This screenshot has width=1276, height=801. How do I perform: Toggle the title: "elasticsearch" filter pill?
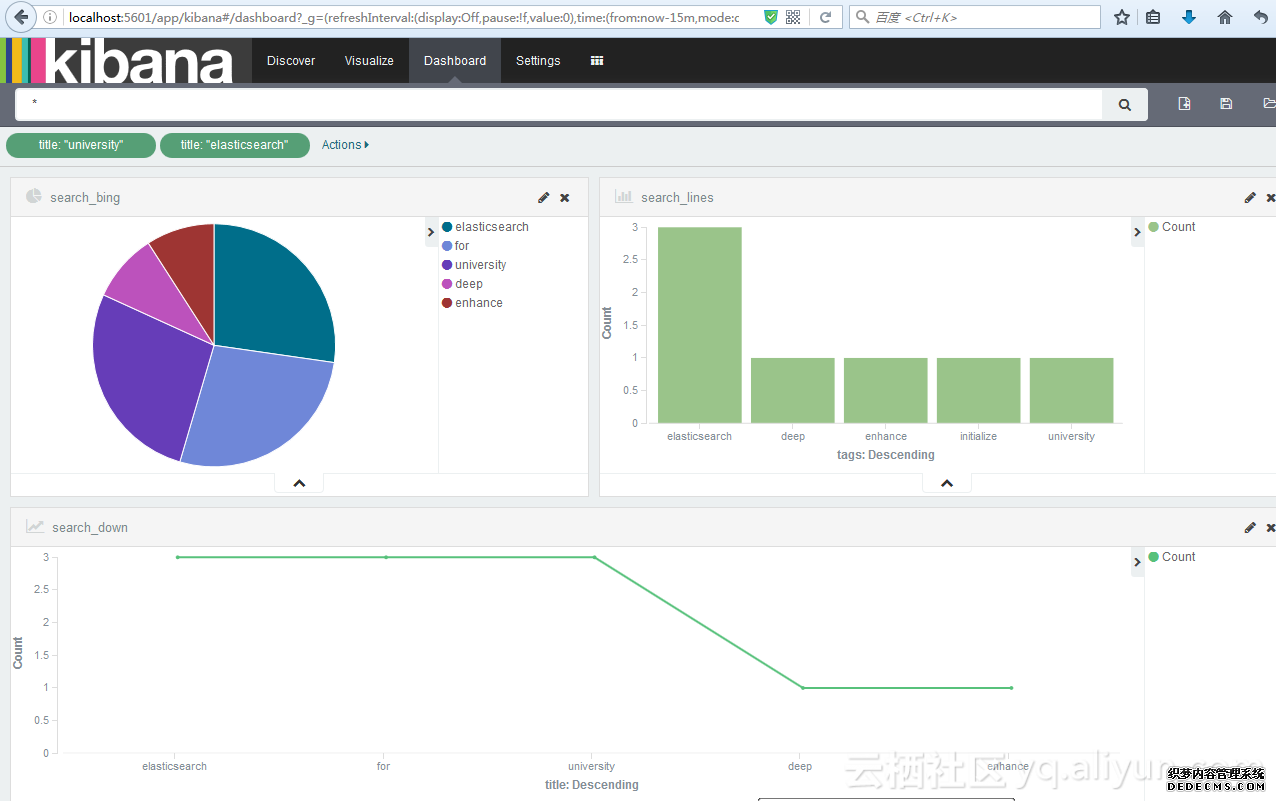tap(234, 145)
